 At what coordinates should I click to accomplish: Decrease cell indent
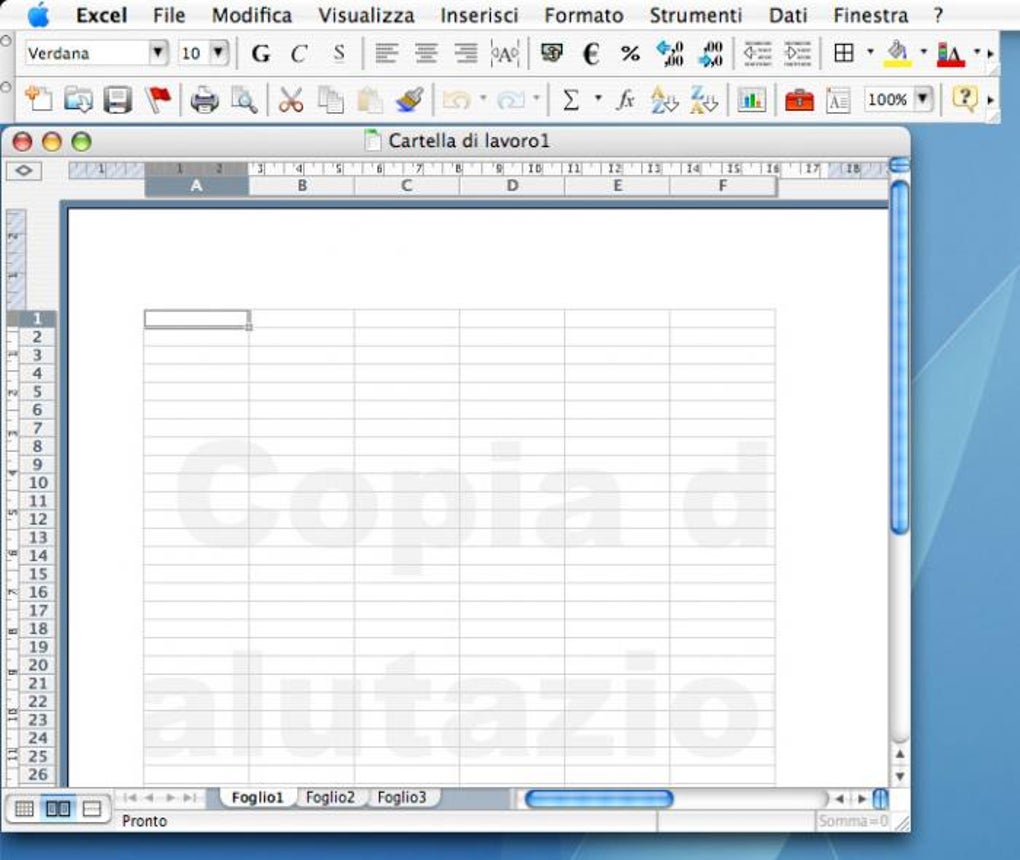coord(758,53)
